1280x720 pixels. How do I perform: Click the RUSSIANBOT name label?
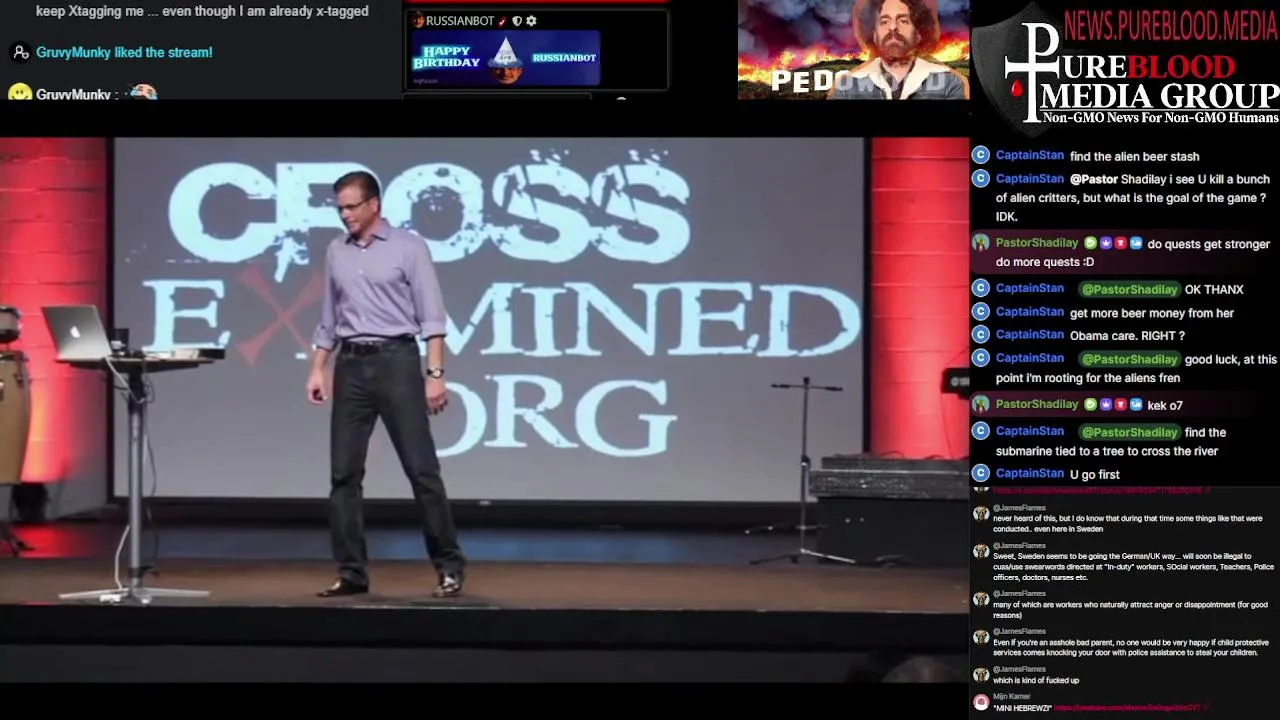pos(460,21)
